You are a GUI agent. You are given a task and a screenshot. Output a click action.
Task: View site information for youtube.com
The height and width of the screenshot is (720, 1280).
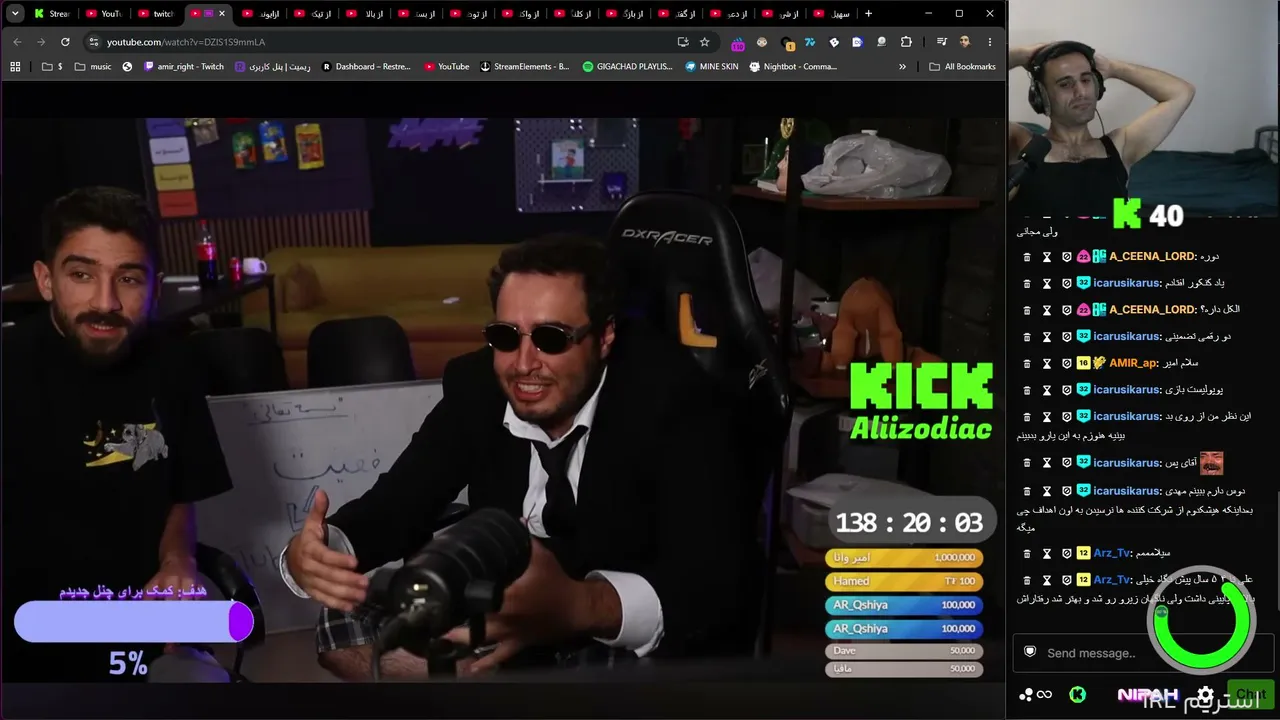coord(94,42)
